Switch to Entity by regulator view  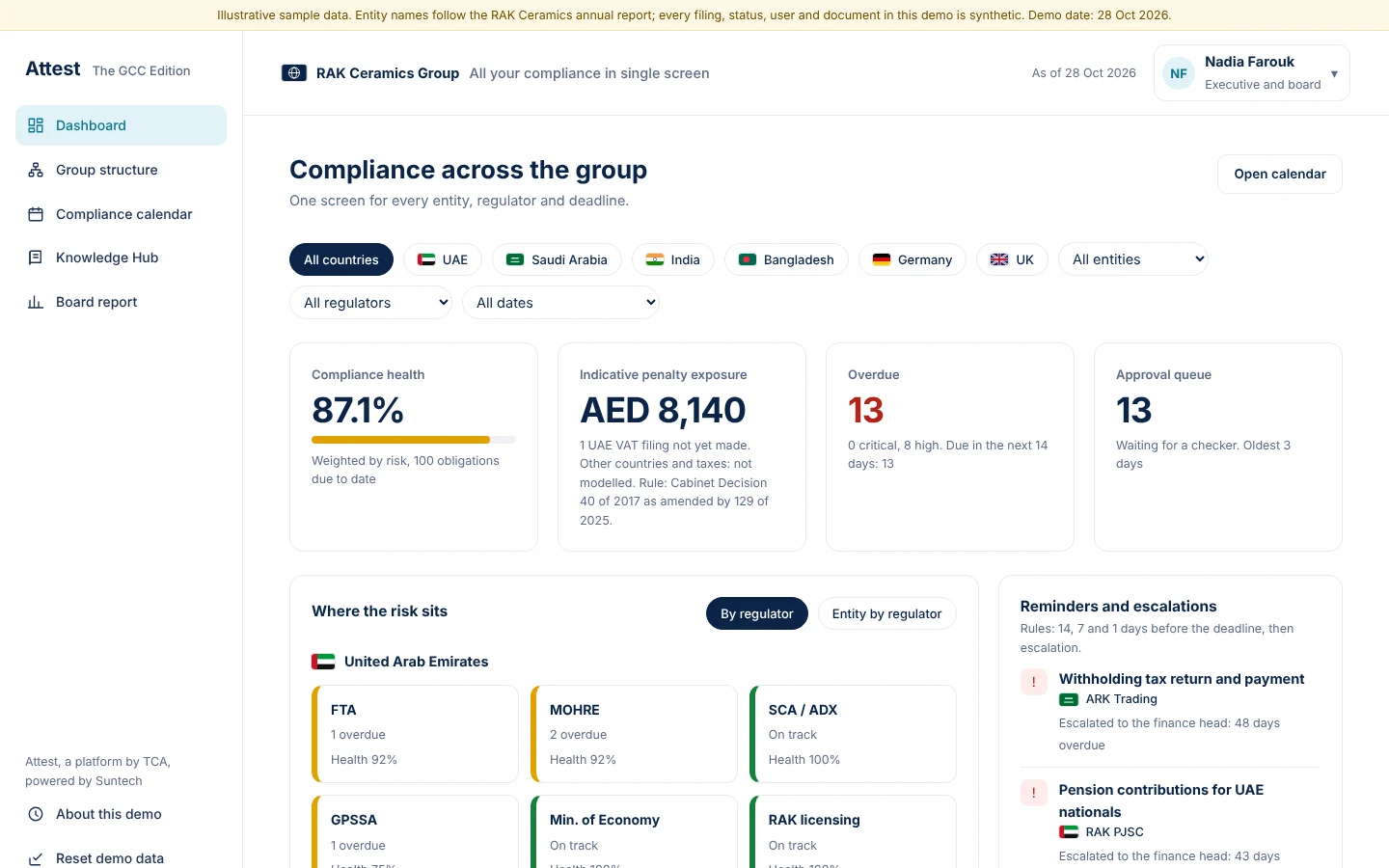tap(886, 613)
